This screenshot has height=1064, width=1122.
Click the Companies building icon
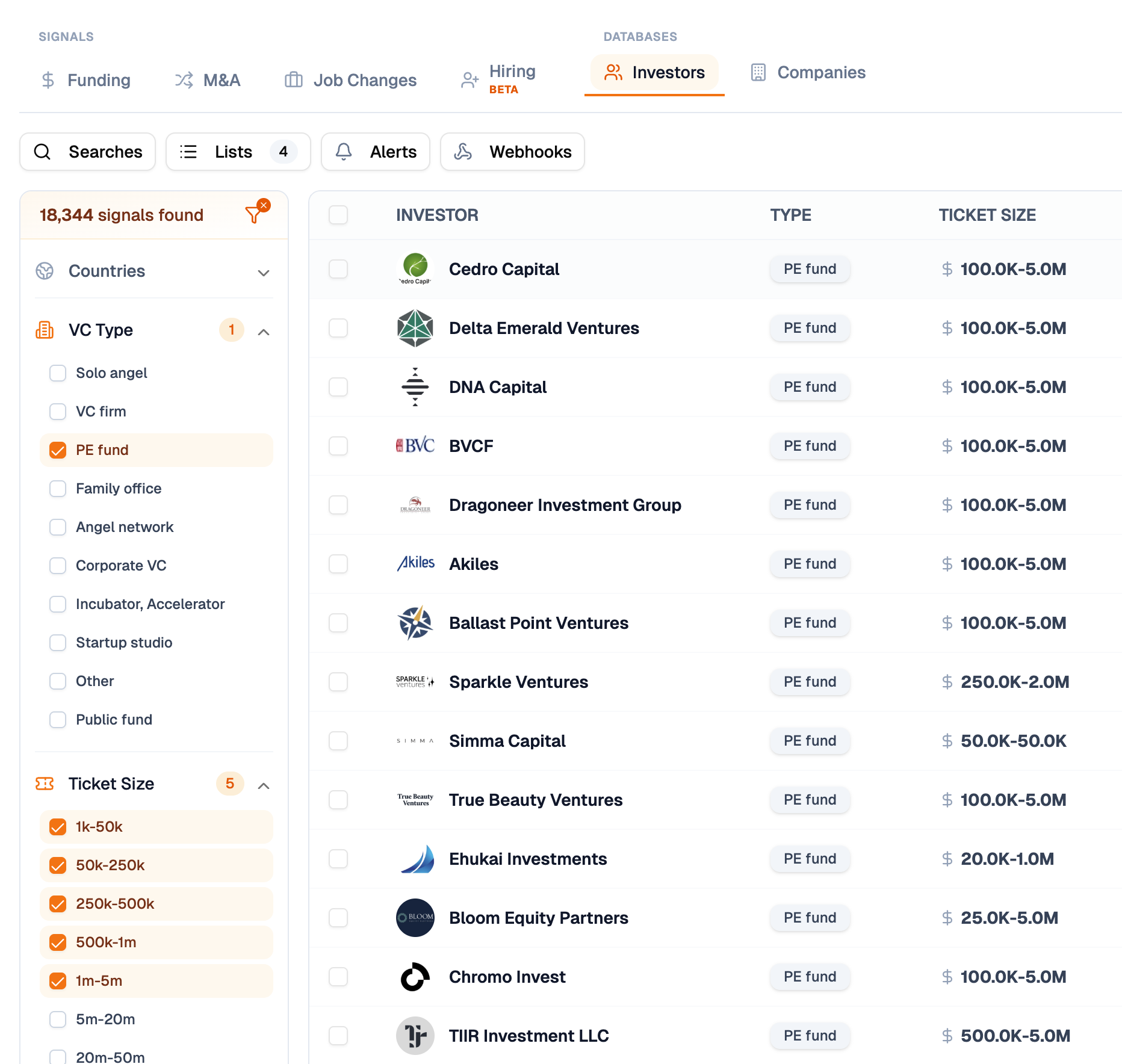[758, 72]
